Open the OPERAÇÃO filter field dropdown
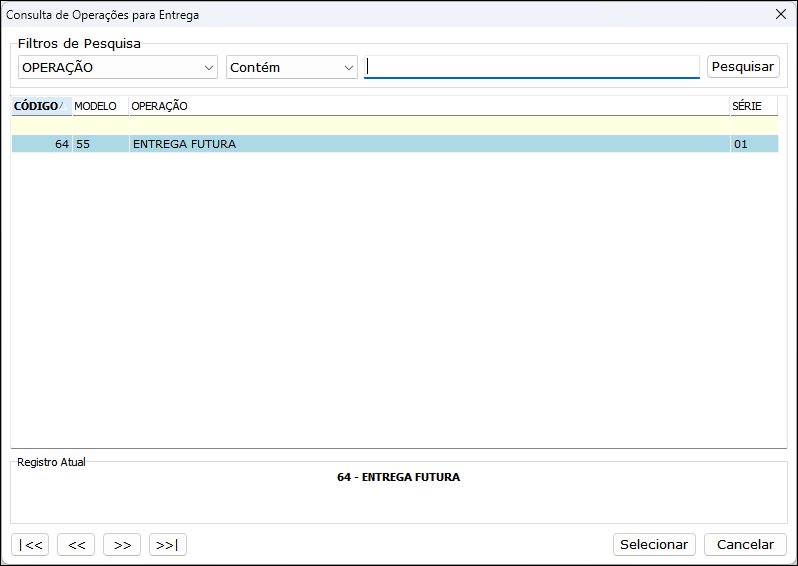Screen dimensions: 798x566 118,67
